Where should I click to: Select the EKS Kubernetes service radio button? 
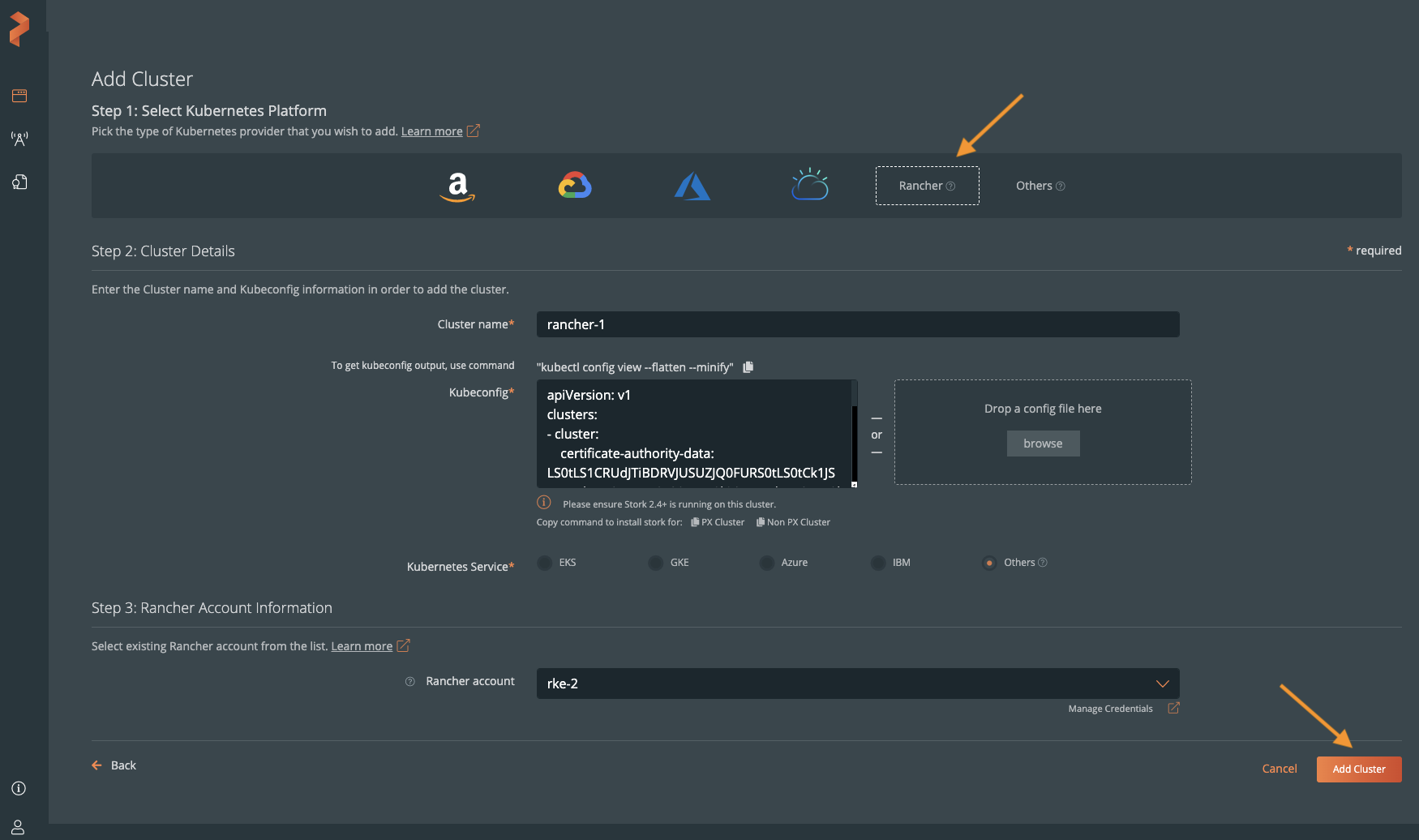(x=545, y=563)
